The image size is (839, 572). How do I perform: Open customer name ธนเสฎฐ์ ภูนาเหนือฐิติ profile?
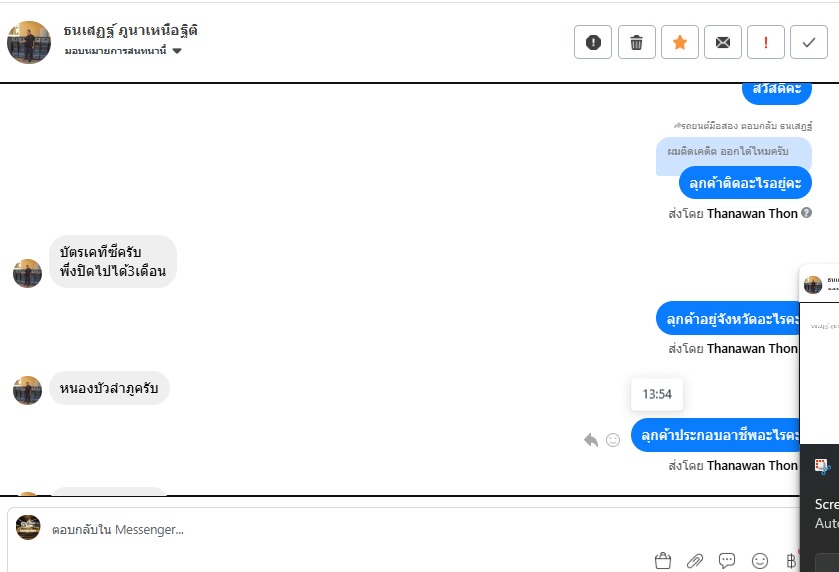pos(131,30)
